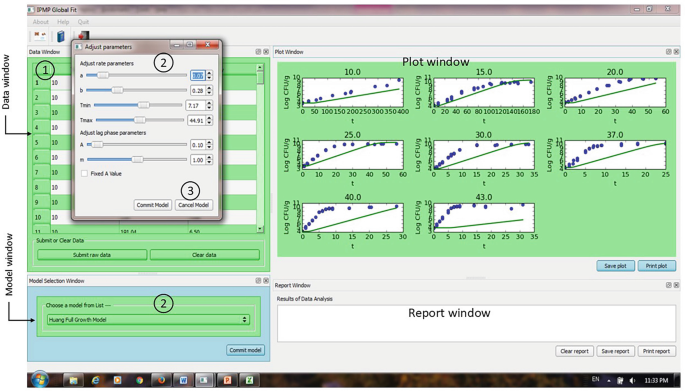685x391 pixels.
Task: Click the Submit raw data button
Action: [x=92, y=255]
